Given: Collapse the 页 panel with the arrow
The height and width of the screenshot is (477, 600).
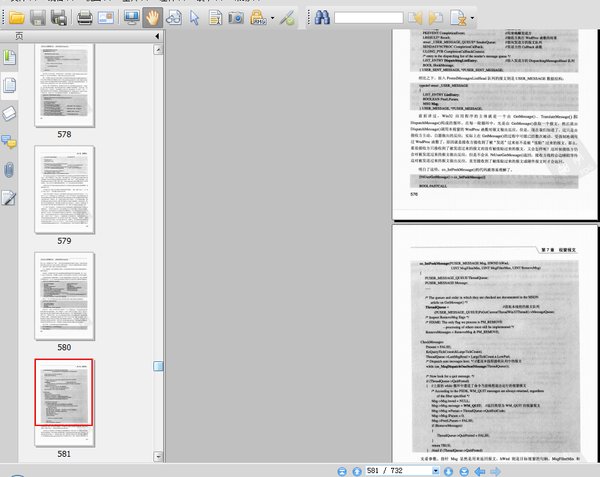Looking at the screenshot, I should click(x=157, y=36).
